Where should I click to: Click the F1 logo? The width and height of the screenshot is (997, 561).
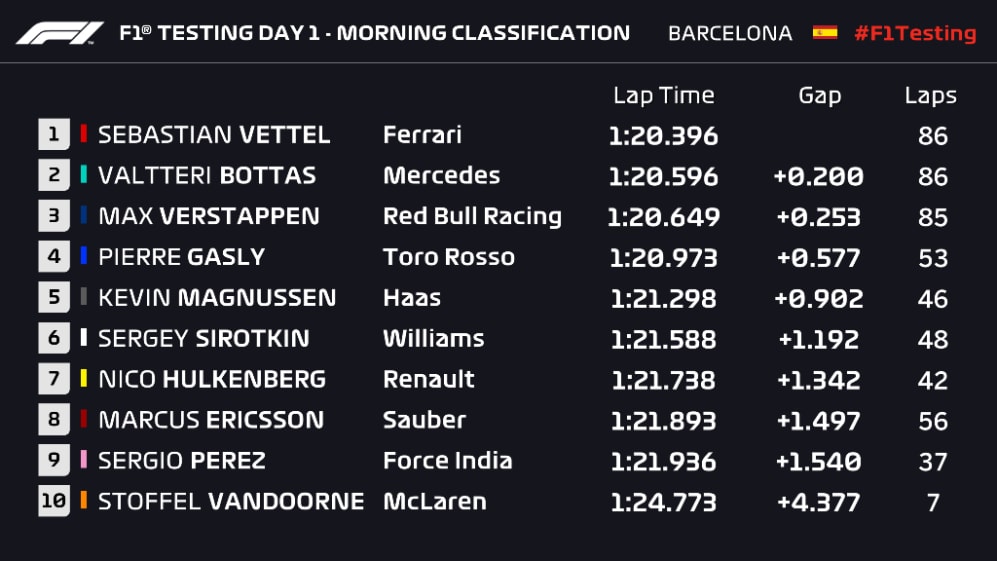coord(60,33)
